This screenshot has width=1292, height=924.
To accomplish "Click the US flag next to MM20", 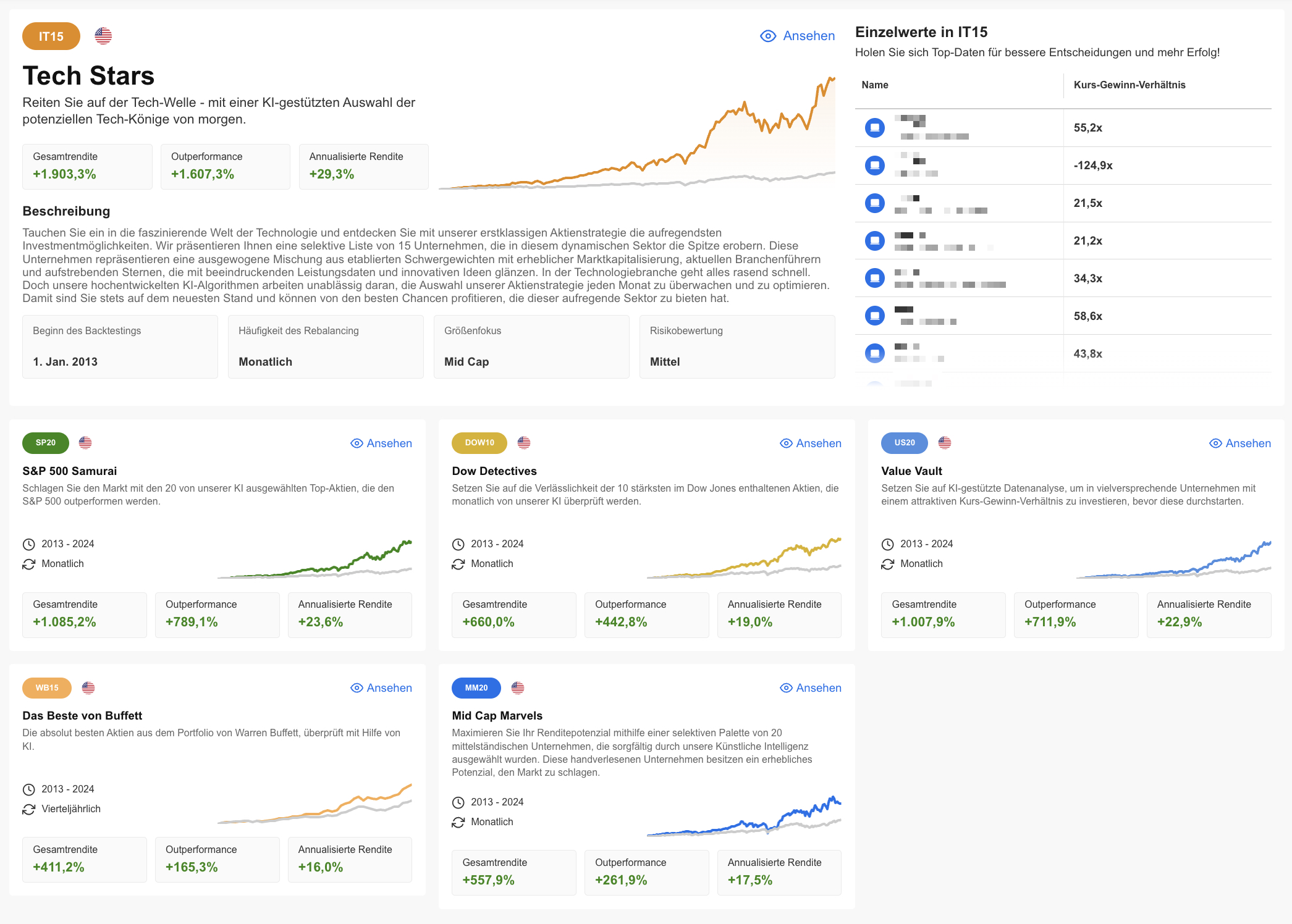I will (518, 688).
